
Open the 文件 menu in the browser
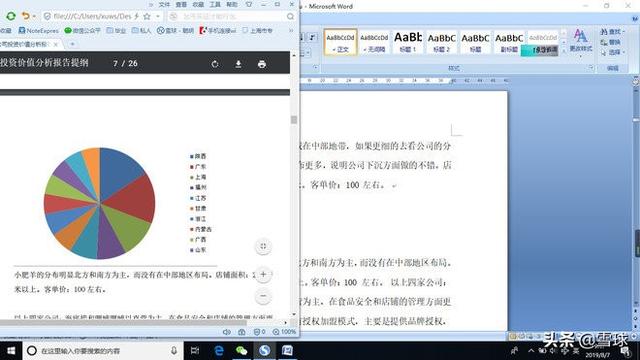[164, 4]
